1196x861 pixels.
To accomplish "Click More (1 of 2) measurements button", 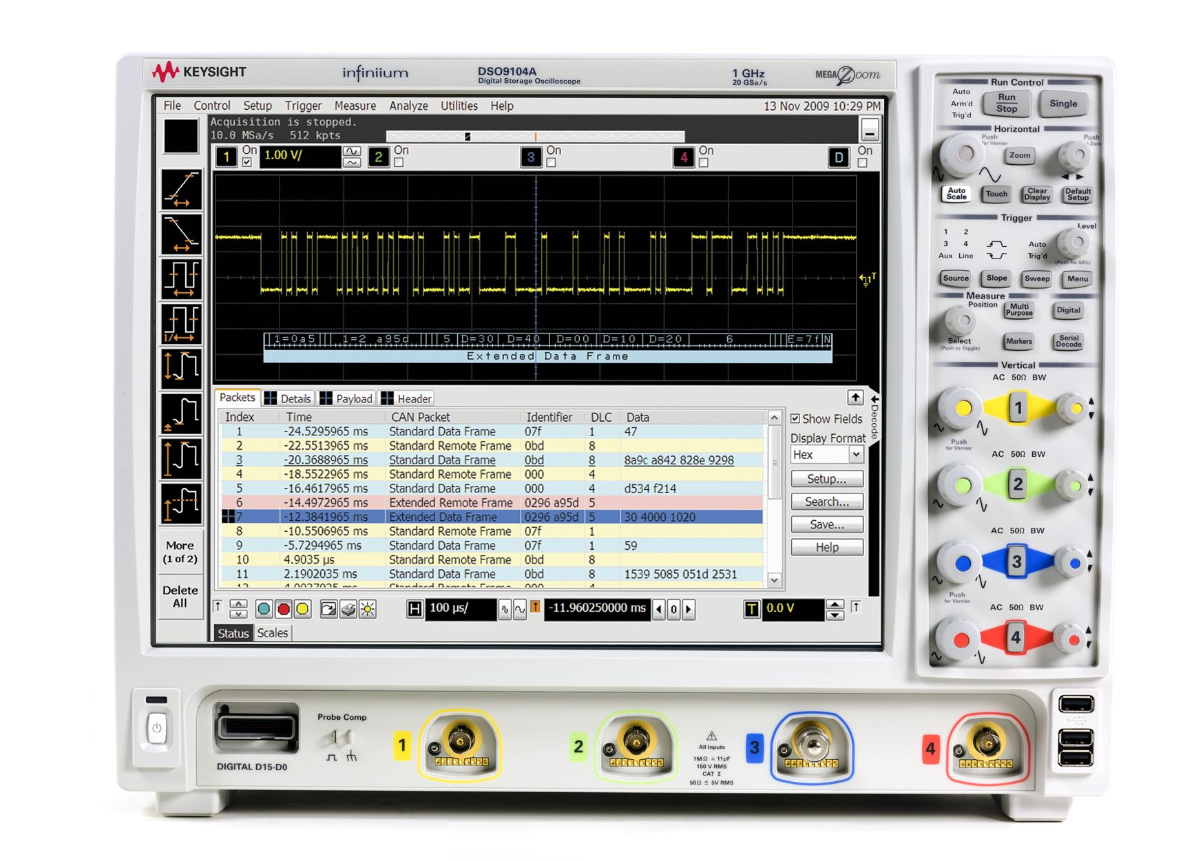I will (x=180, y=551).
